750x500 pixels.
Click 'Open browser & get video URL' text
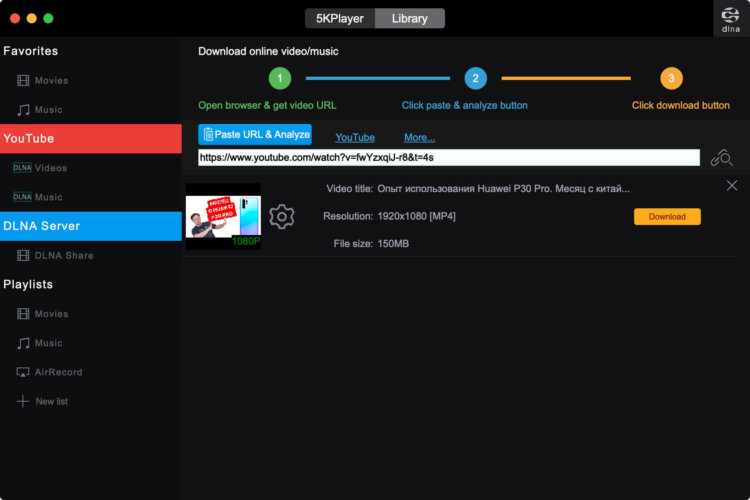(x=267, y=106)
